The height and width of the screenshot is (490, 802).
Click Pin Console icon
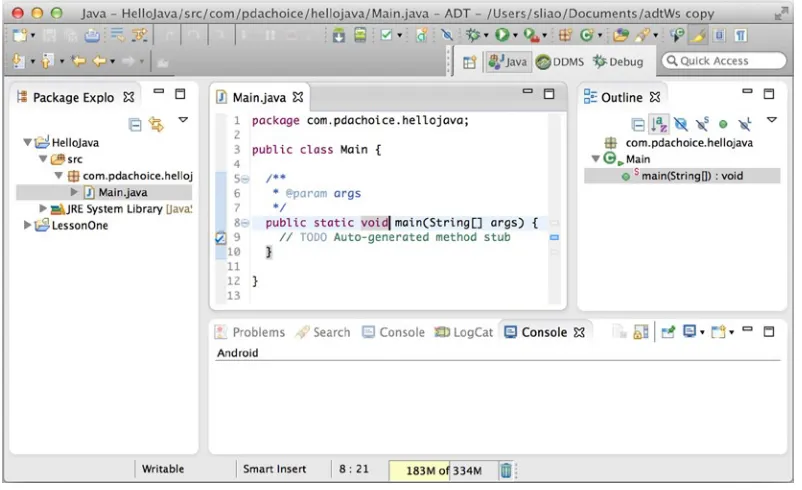pyautogui.click(x=668, y=332)
